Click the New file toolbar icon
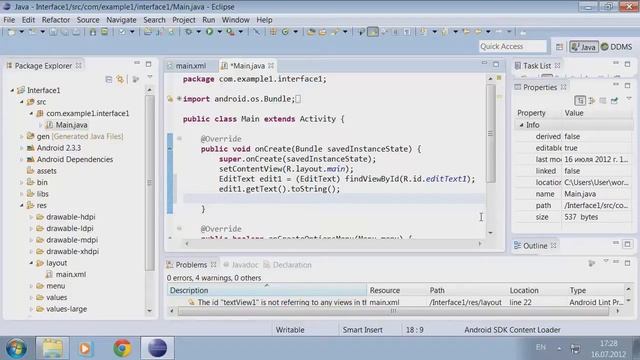Image resolution: width=640 pixels, height=360 pixels. (11, 32)
